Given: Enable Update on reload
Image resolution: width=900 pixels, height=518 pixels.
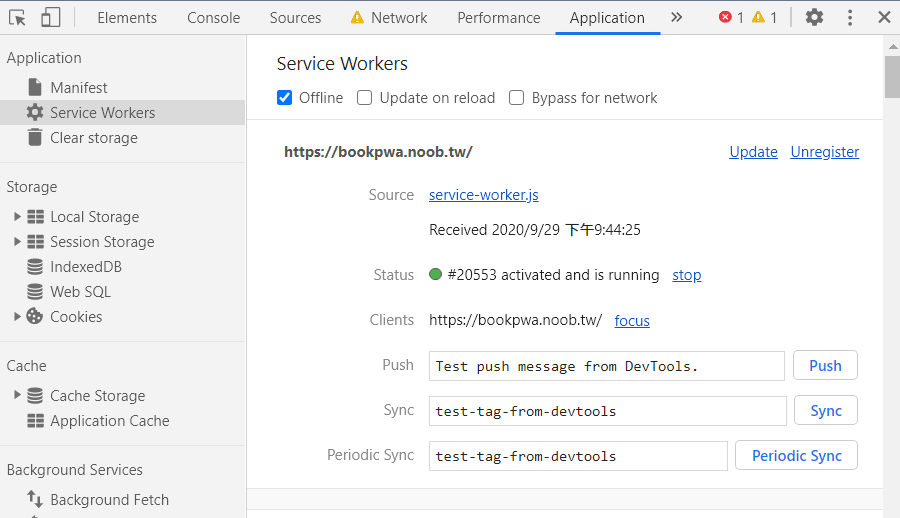Looking at the screenshot, I should click(x=365, y=98).
